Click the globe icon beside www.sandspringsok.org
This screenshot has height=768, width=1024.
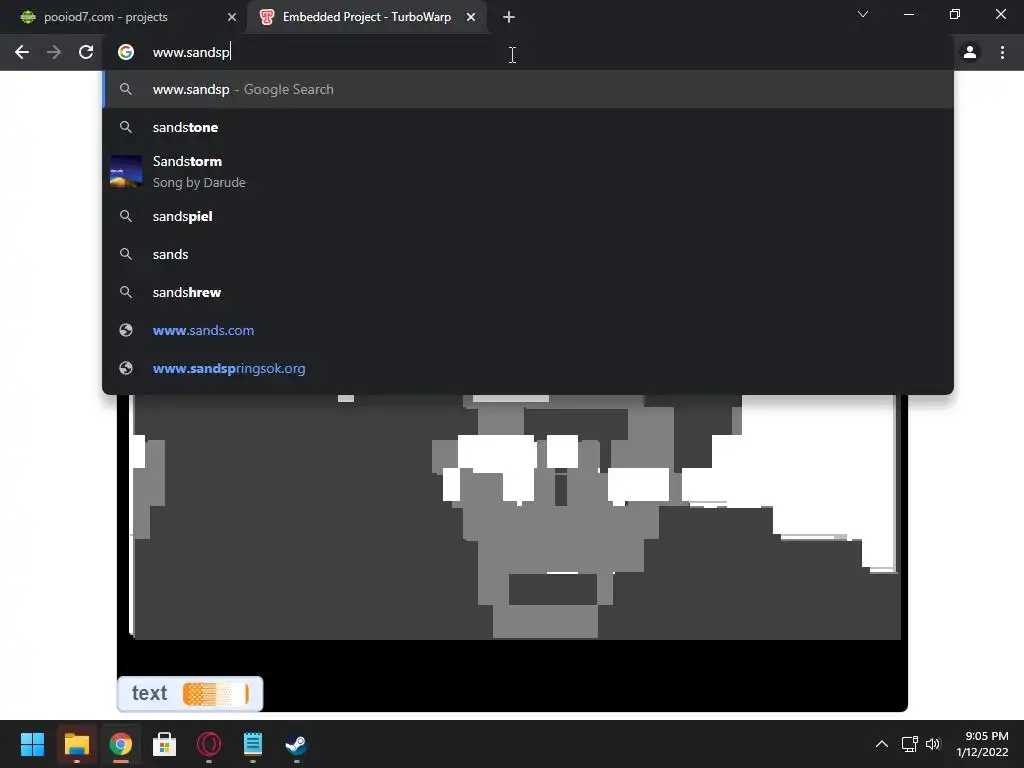point(126,368)
